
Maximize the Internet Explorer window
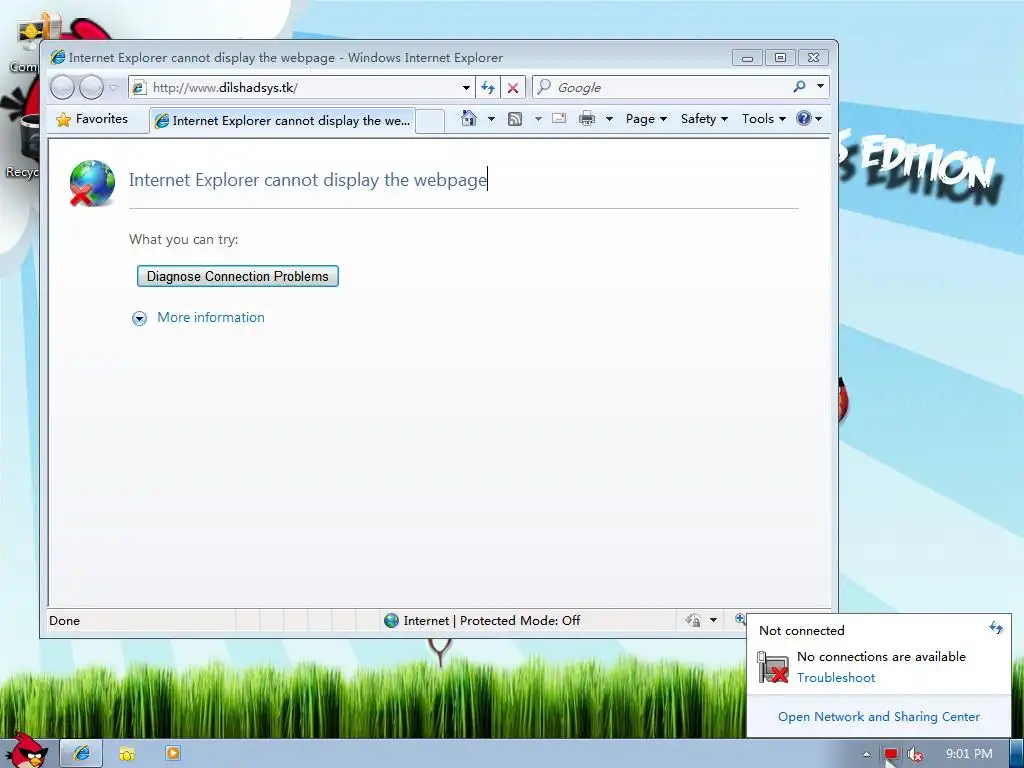[x=780, y=57]
